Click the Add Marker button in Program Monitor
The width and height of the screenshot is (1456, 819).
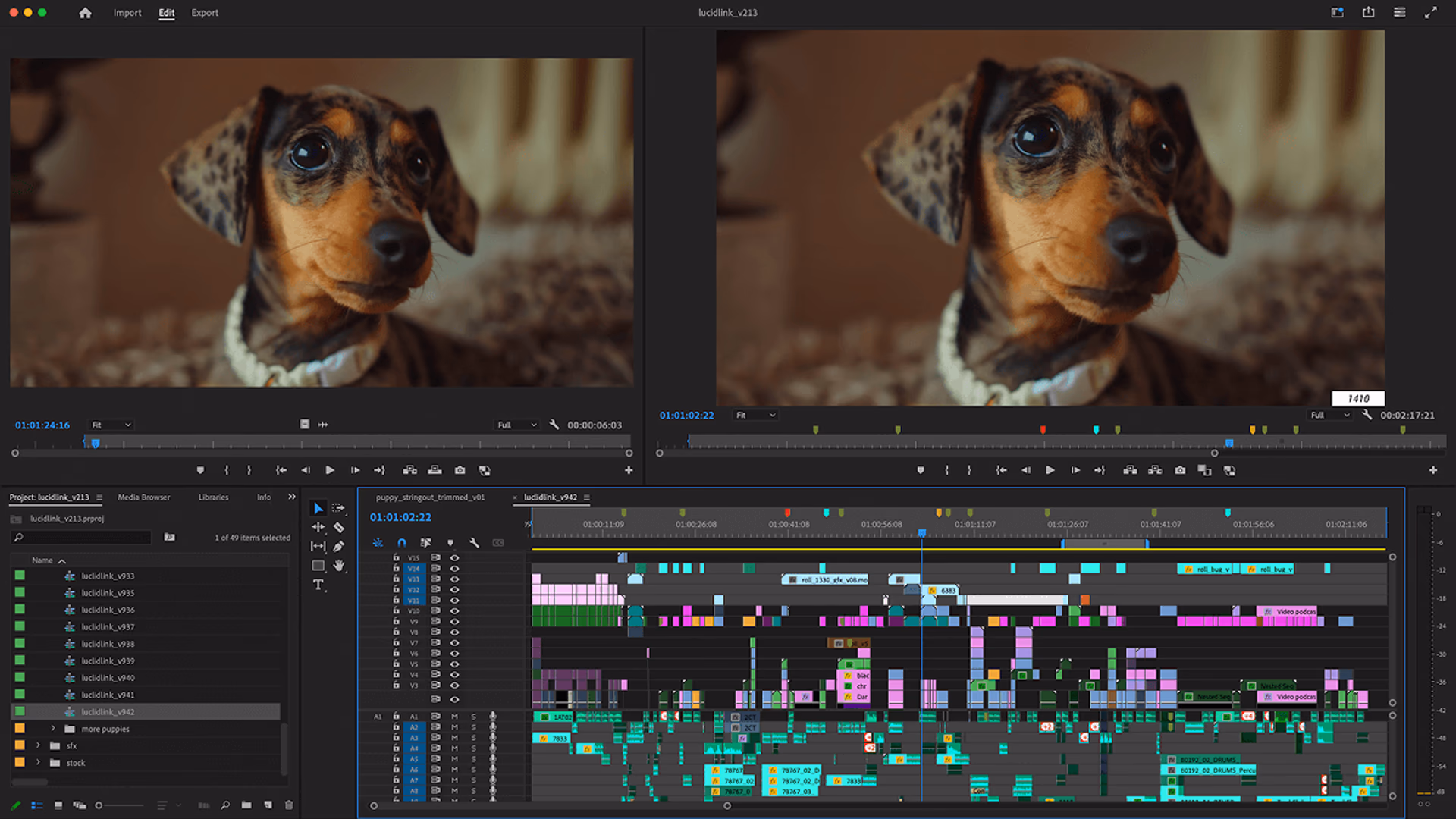(921, 470)
